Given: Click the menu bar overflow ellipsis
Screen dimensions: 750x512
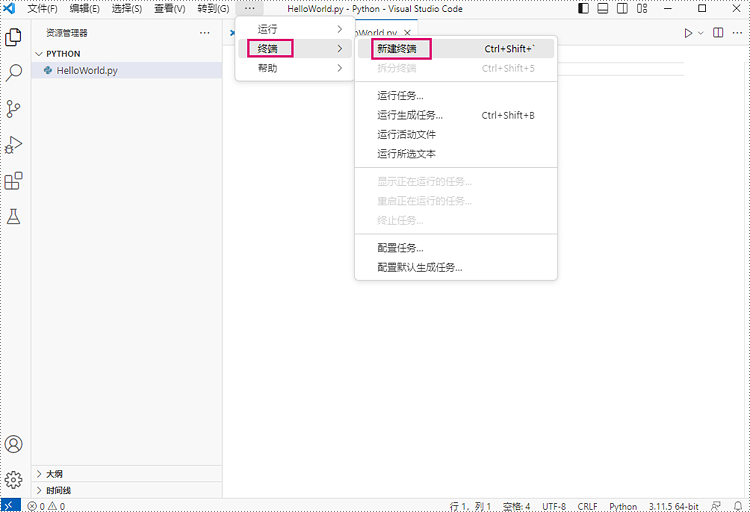Looking at the screenshot, I should (x=249, y=9).
